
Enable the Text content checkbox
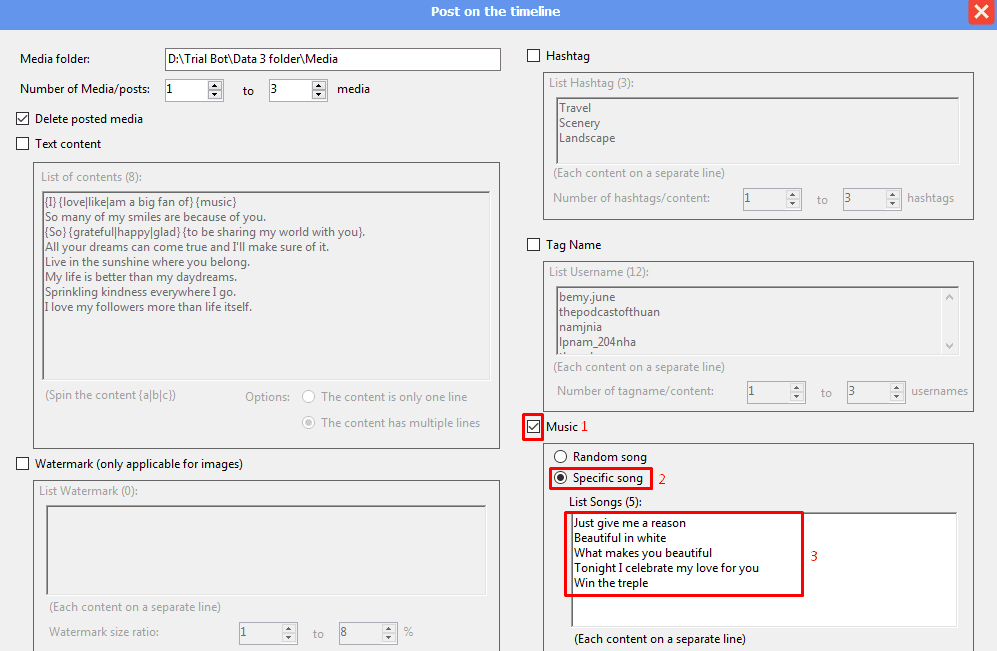coord(23,144)
